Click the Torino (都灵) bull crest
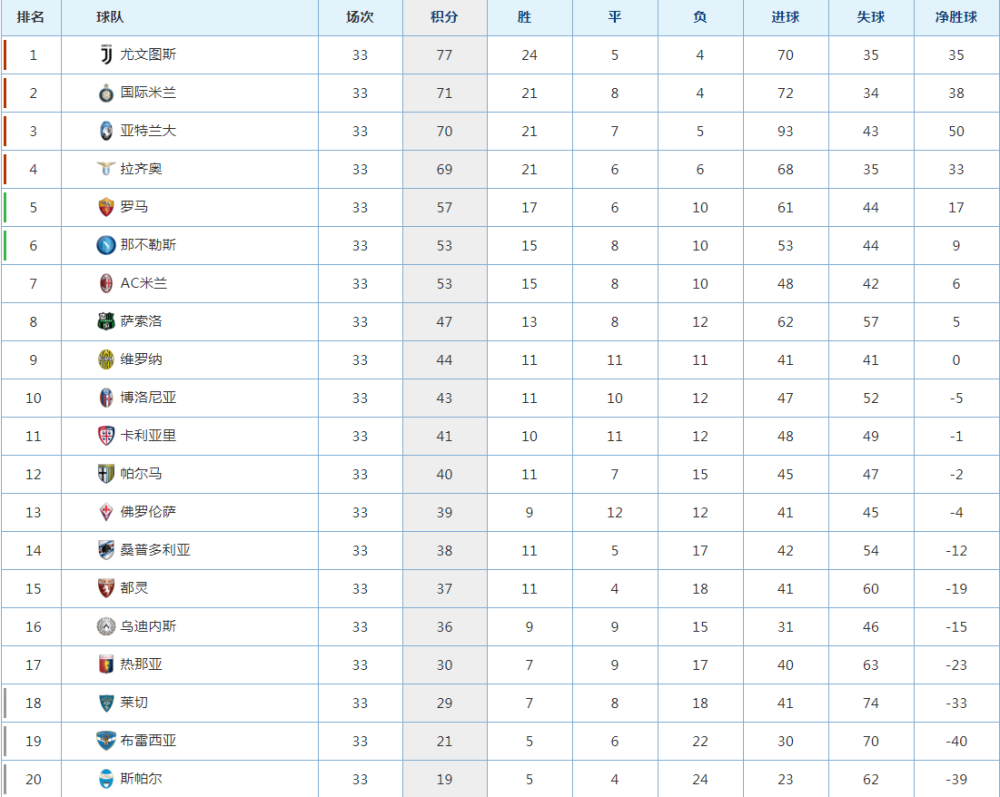The width and height of the screenshot is (1000, 797). [x=106, y=589]
